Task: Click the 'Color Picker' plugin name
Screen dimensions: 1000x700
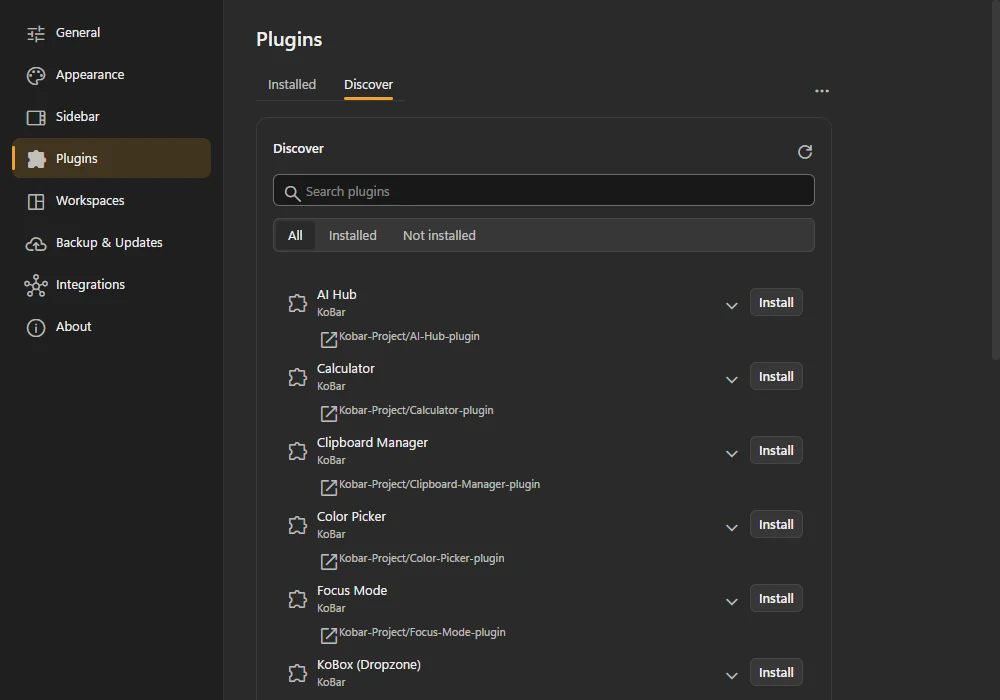Action: click(351, 516)
